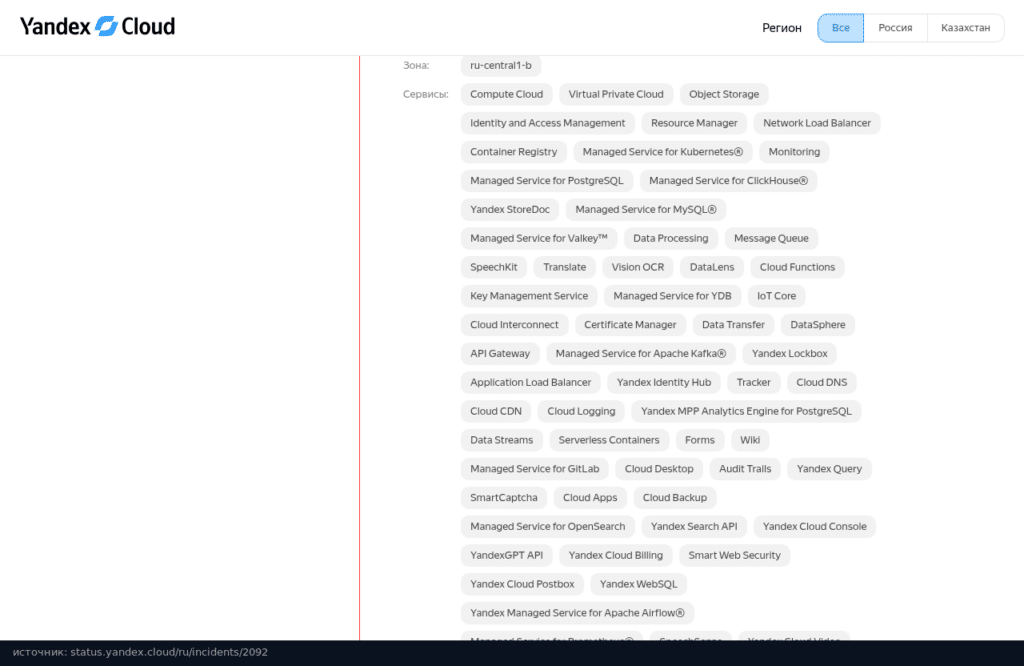Image resolution: width=1024 pixels, height=666 pixels.
Task: Select the Cloud Functions tag
Action: tap(797, 267)
